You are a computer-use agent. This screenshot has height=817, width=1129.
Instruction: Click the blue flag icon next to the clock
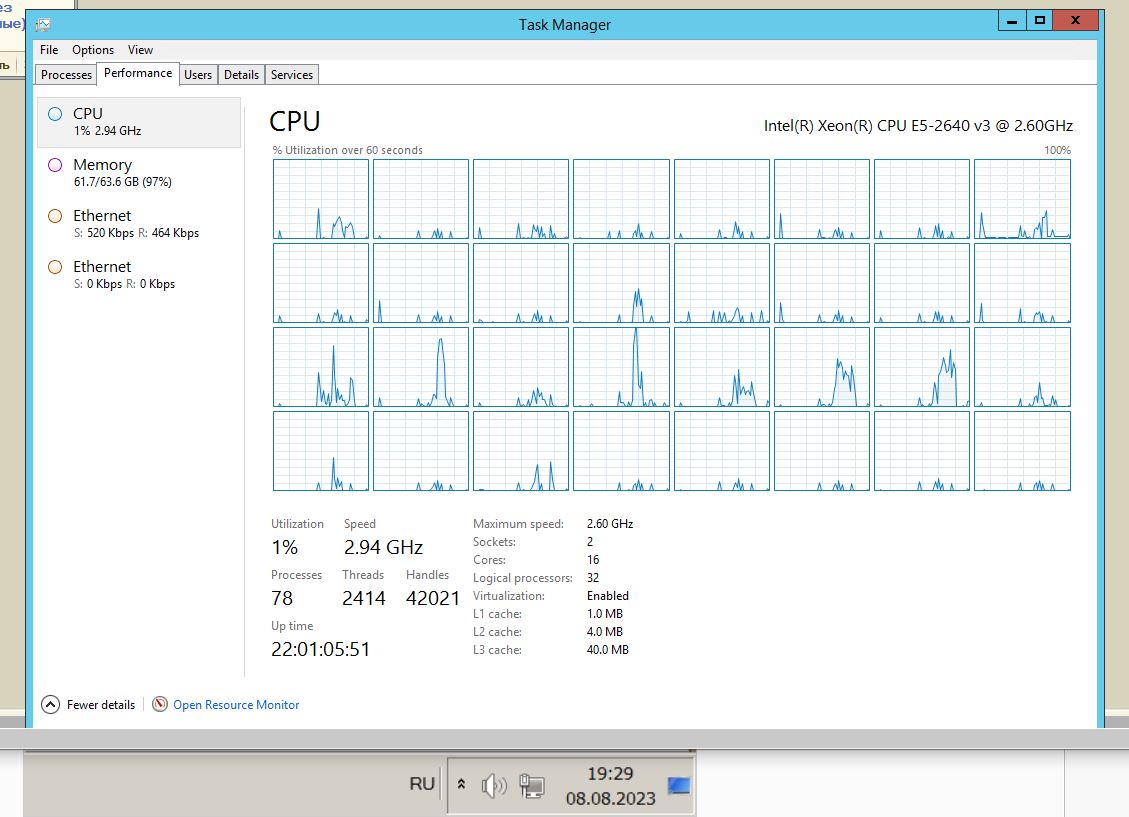(x=678, y=785)
